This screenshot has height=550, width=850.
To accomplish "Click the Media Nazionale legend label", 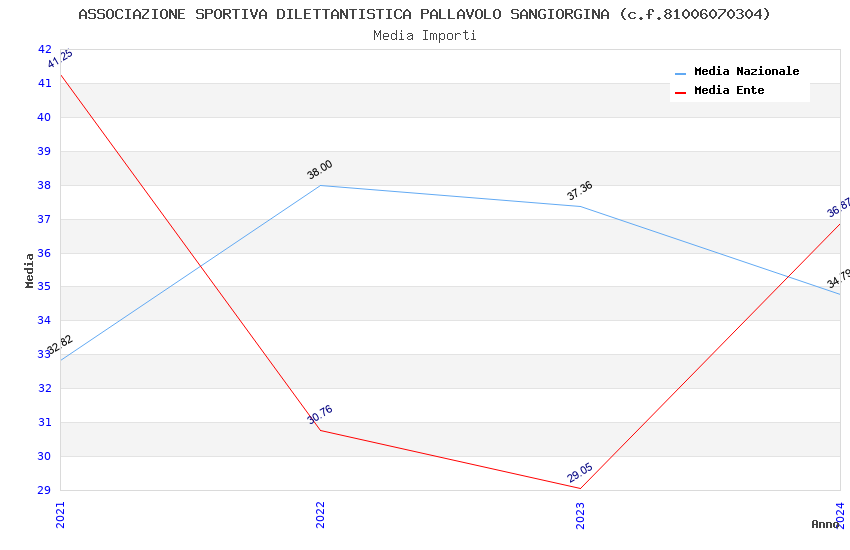I will tap(746, 72).
